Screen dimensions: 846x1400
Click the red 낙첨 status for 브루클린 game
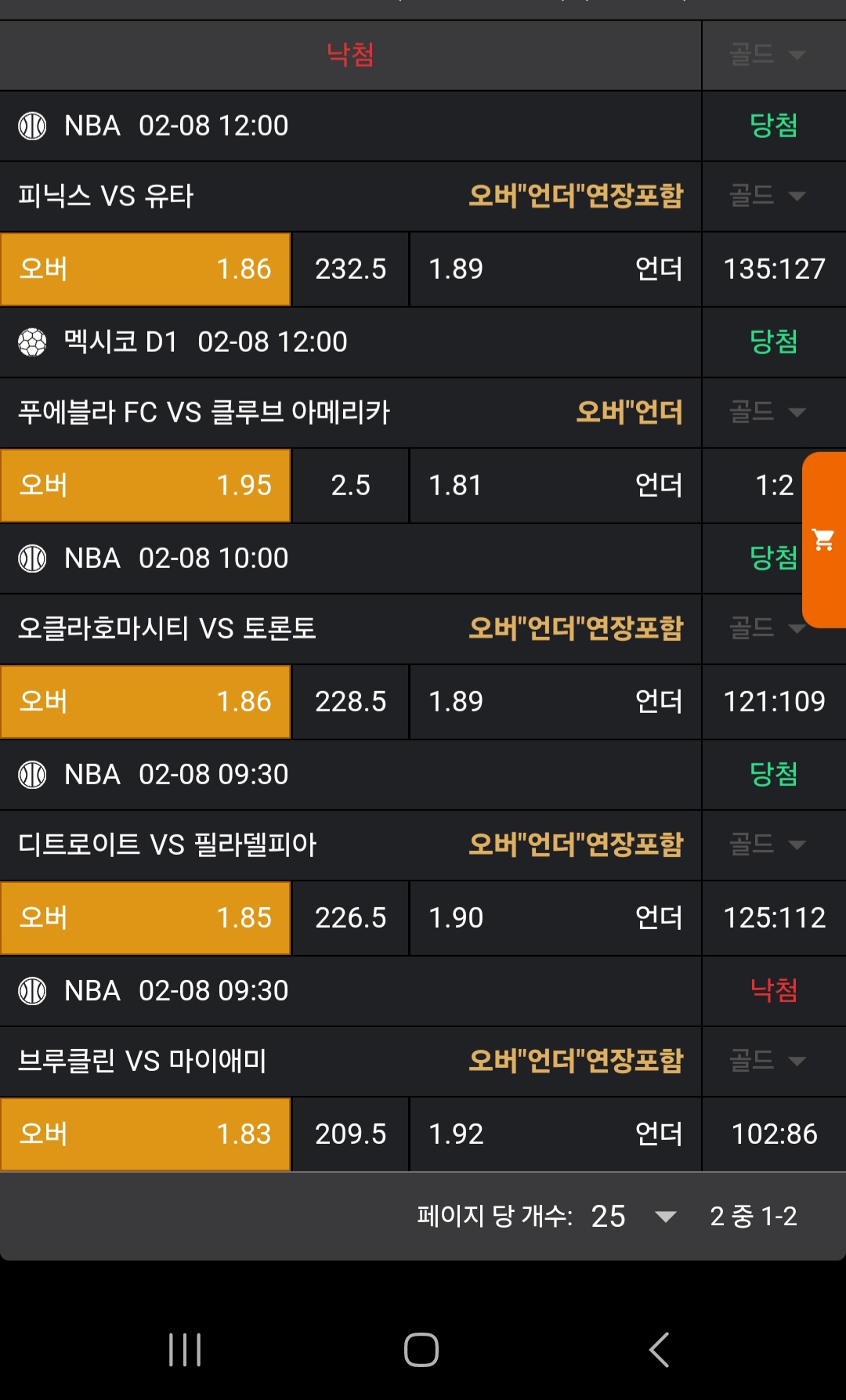click(773, 991)
